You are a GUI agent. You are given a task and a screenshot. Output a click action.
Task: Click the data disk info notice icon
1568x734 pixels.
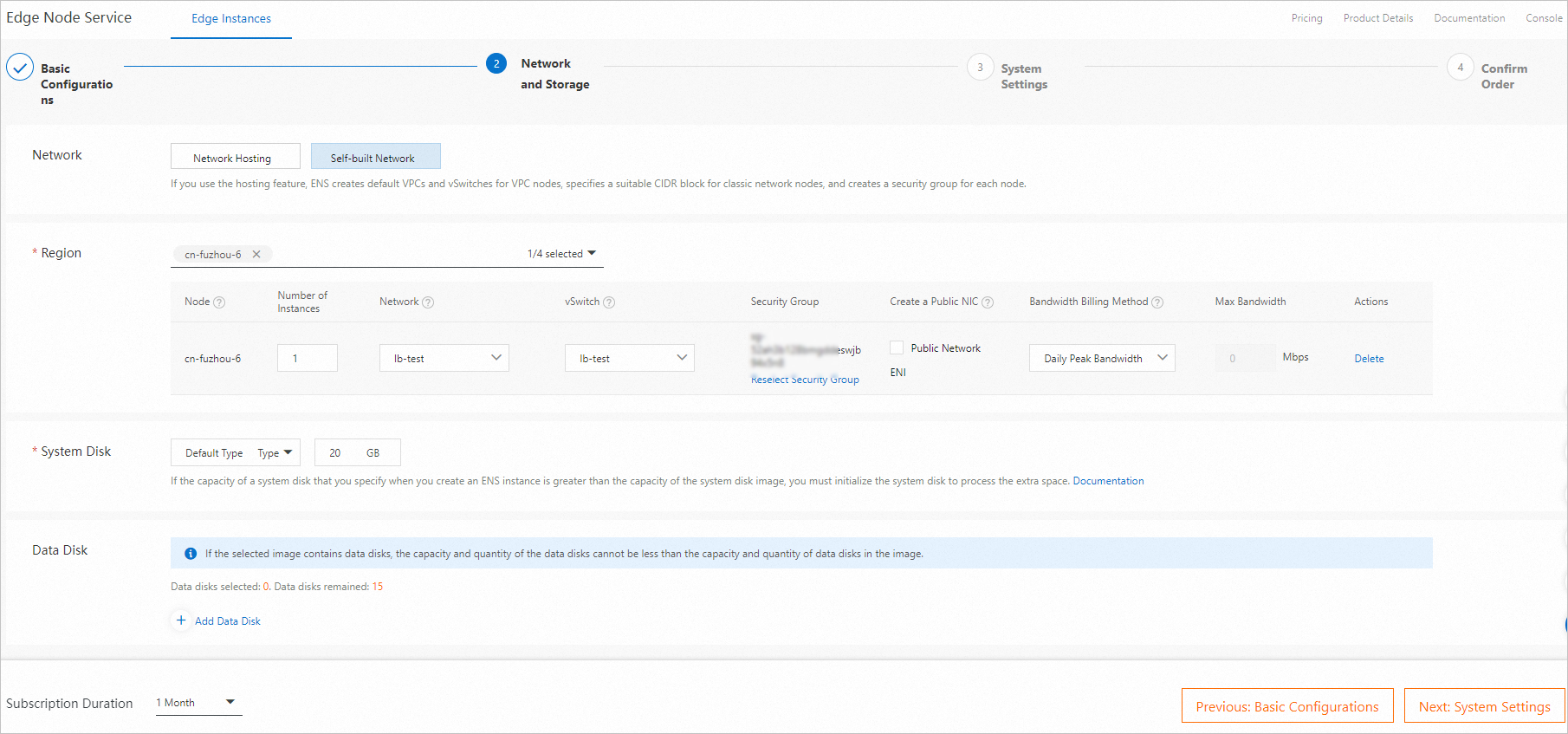click(191, 554)
